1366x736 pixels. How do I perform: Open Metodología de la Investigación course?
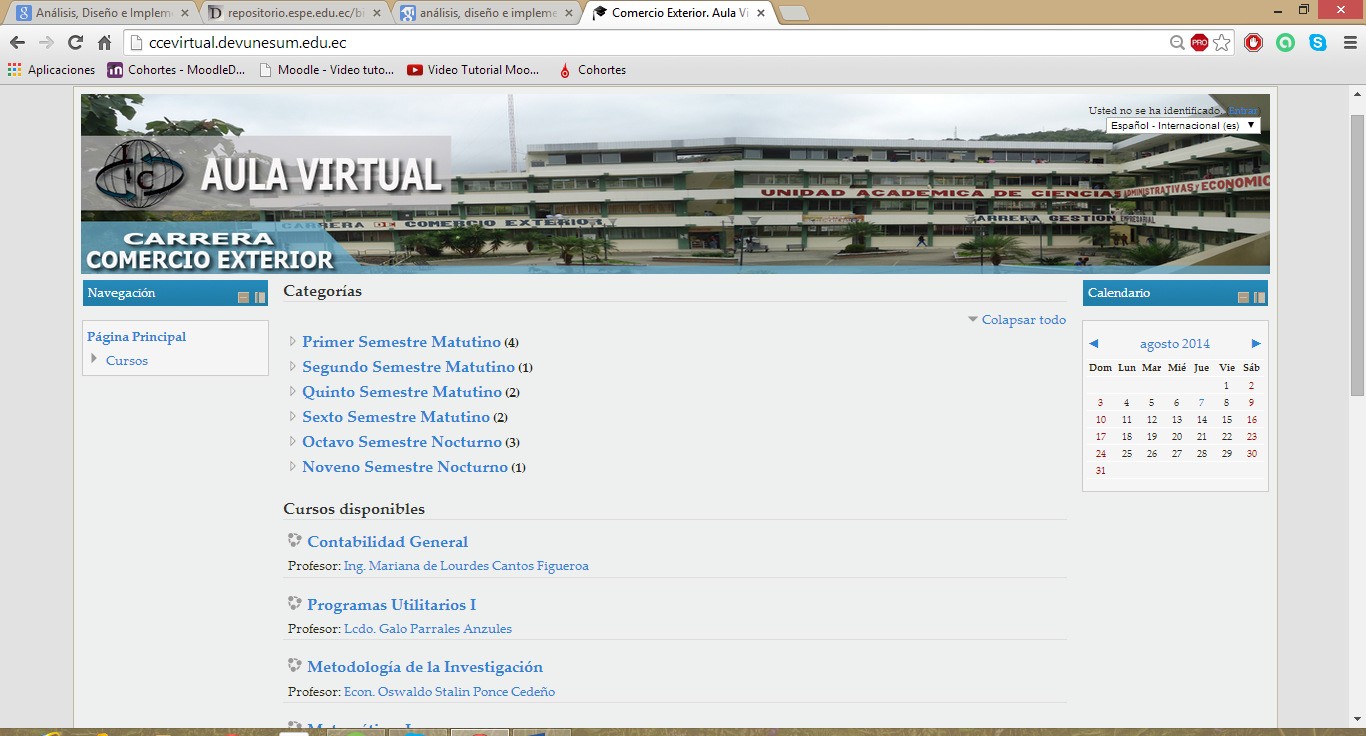[x=425, y=667]
